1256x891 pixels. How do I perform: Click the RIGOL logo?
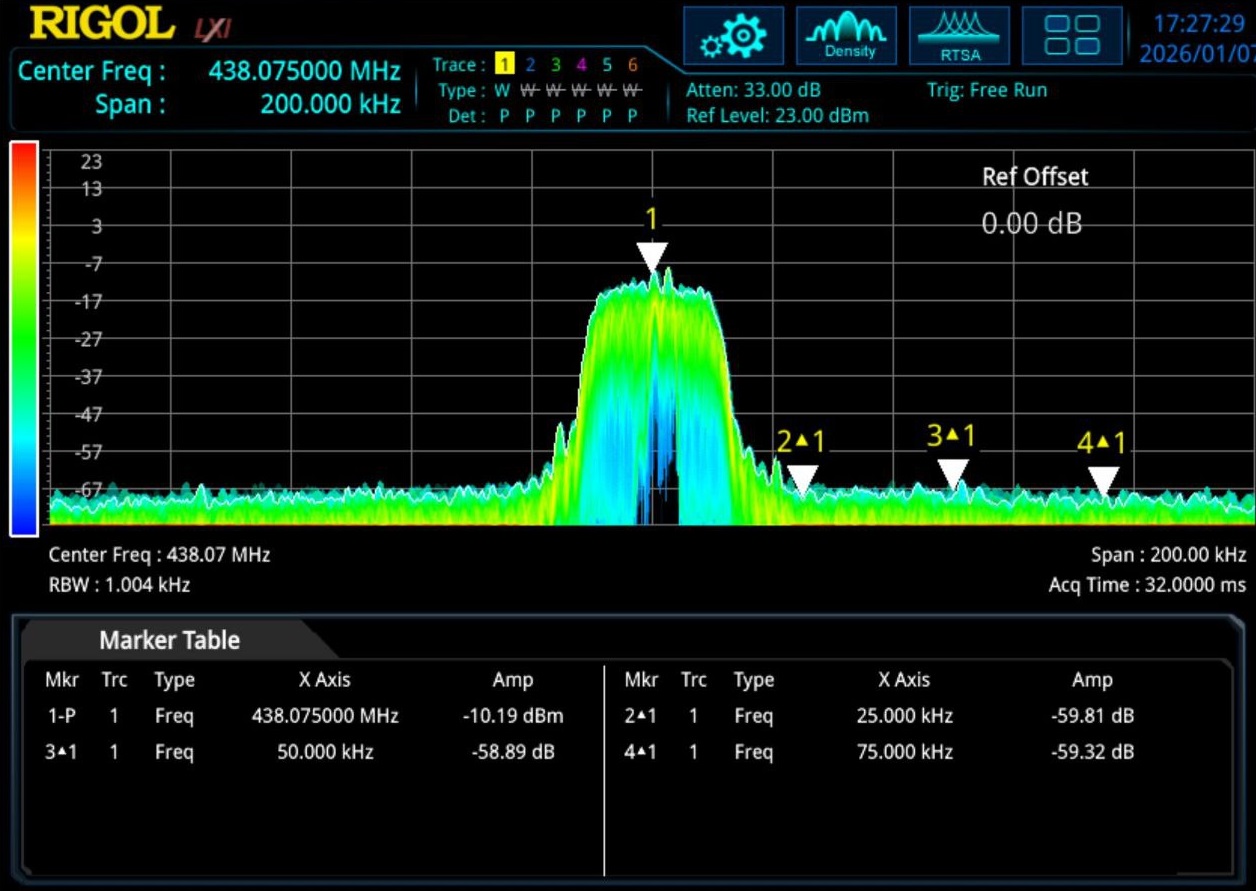tap(102, 24)
